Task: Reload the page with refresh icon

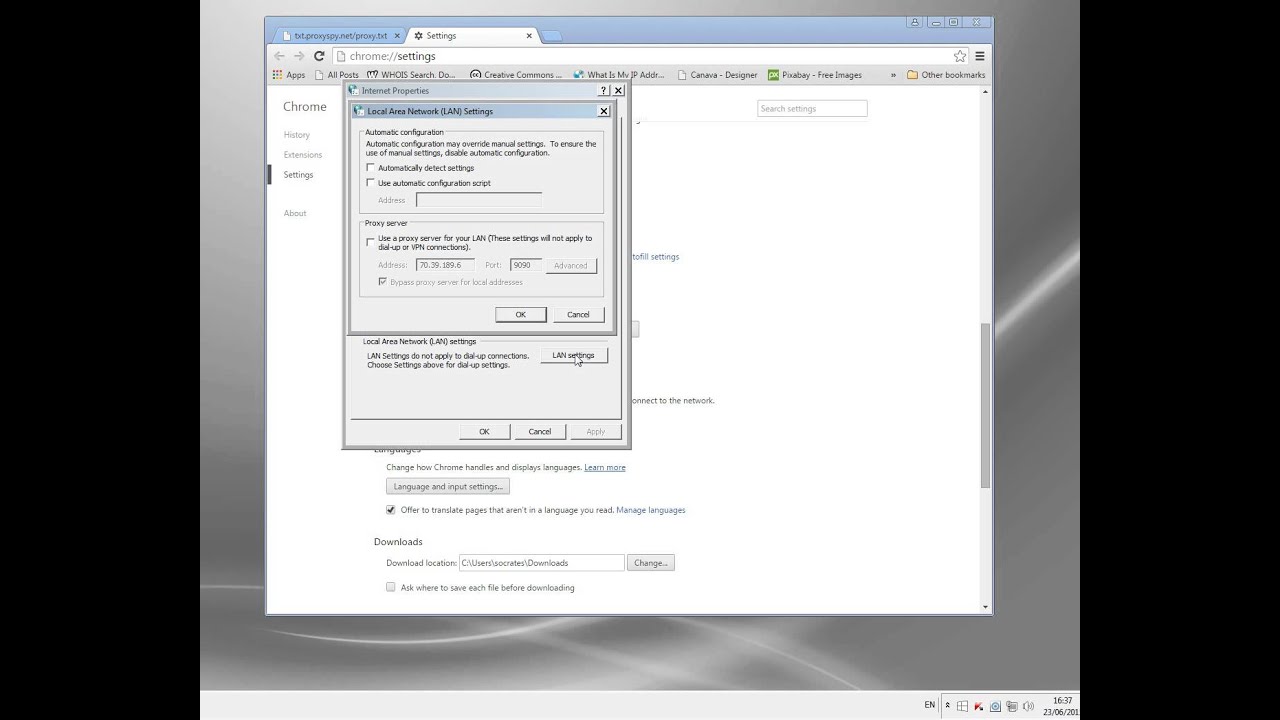Action: [319, 56]
